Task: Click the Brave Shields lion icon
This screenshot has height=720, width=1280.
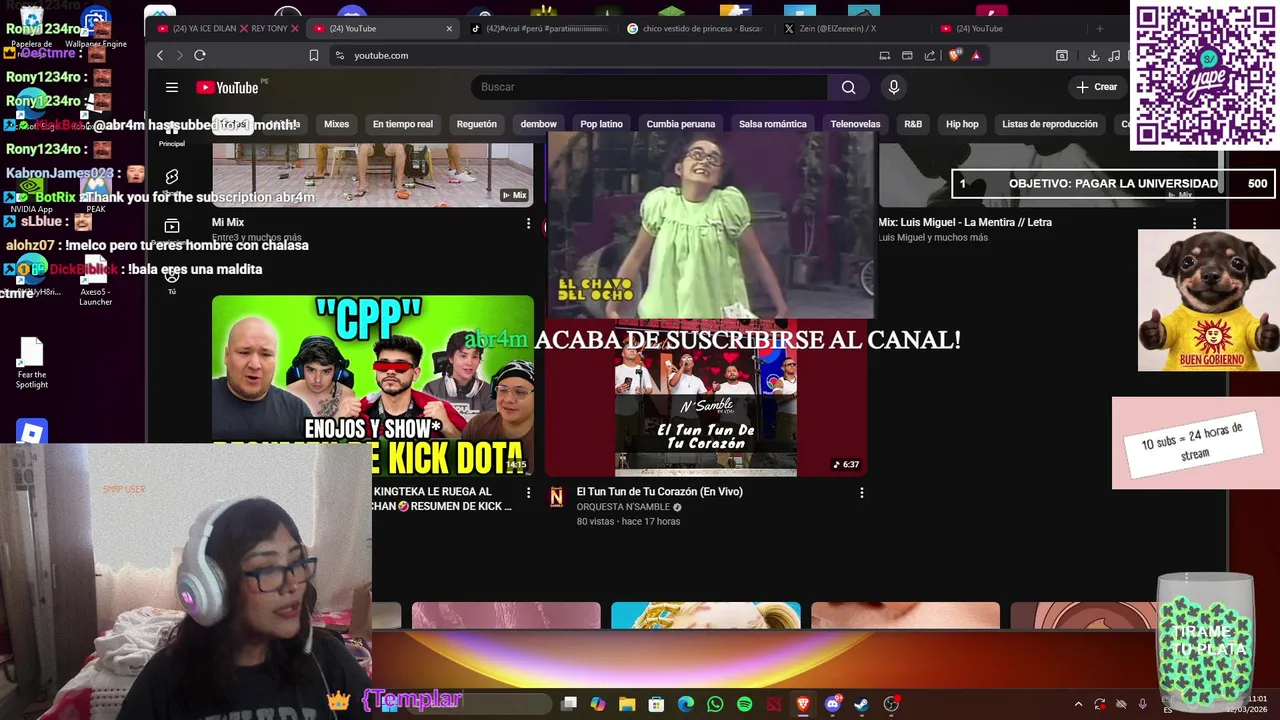Action: pyautogui.click(x=954, y=55)
